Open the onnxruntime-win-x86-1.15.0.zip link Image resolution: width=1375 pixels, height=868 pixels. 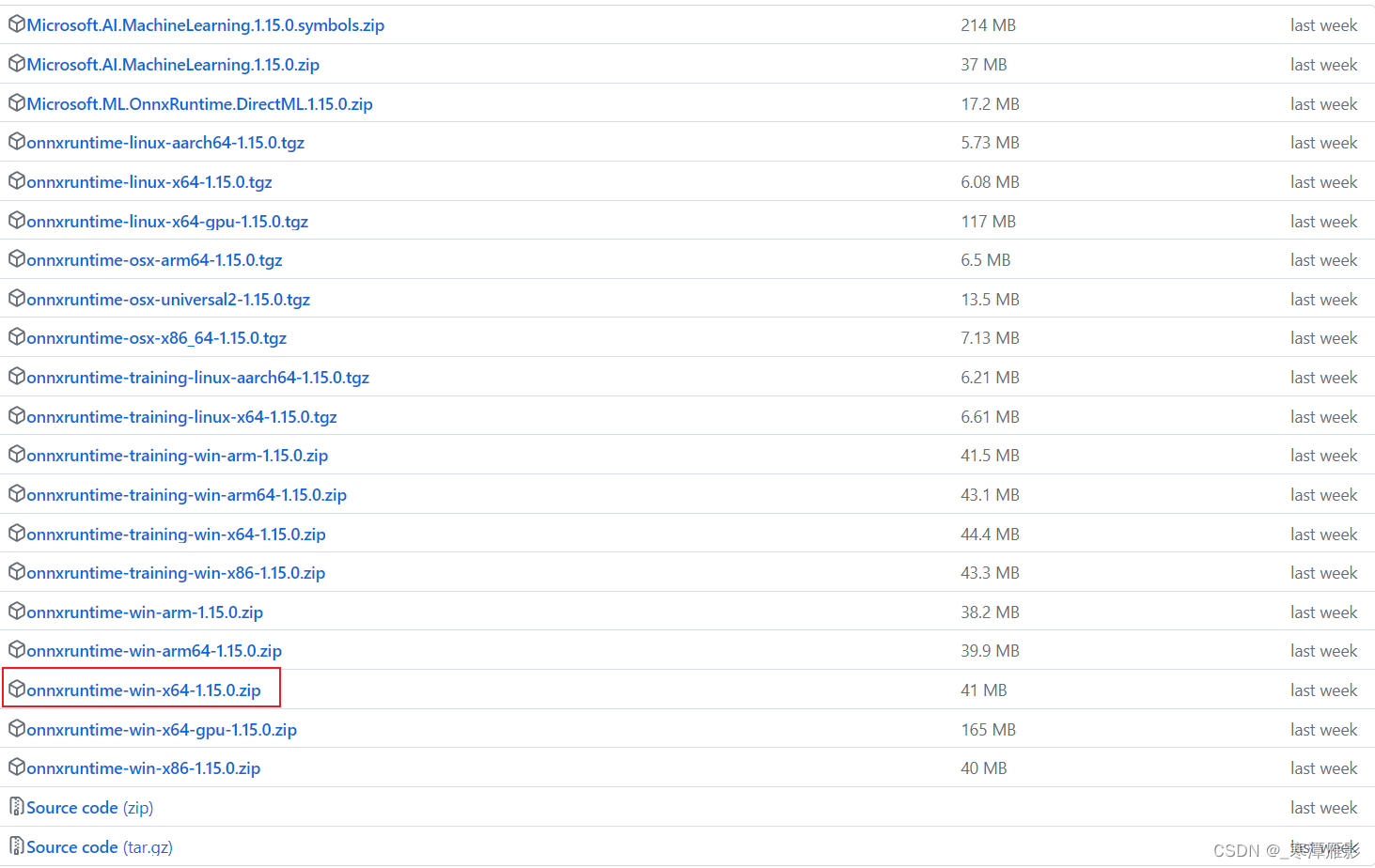[x=144, y=768]
